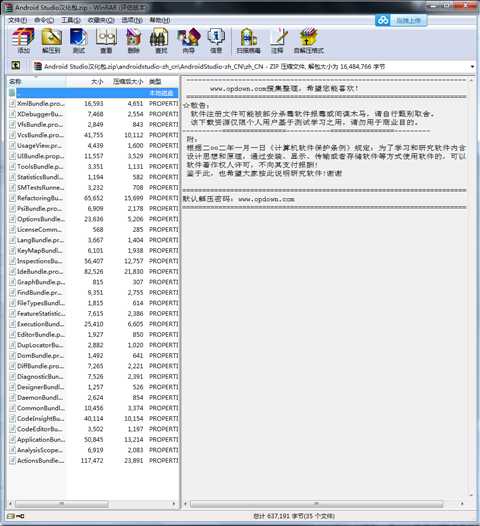The image size is (480, 526).
Task: Click the Find (查找) binoculars icon
Action: (x=160, y=41)
